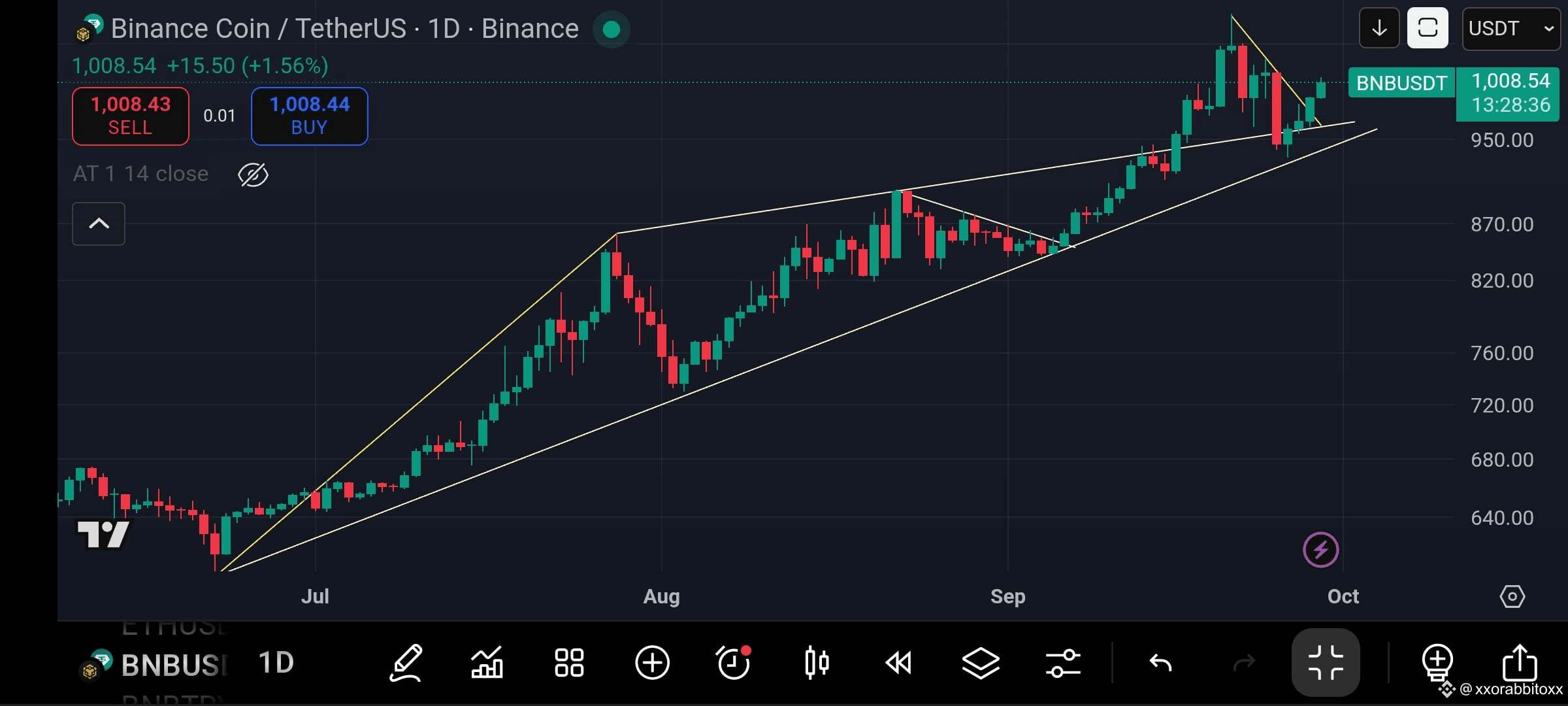
Task: Open the BNBUSDT symbol selector at bottom
Action: (154, 665)
